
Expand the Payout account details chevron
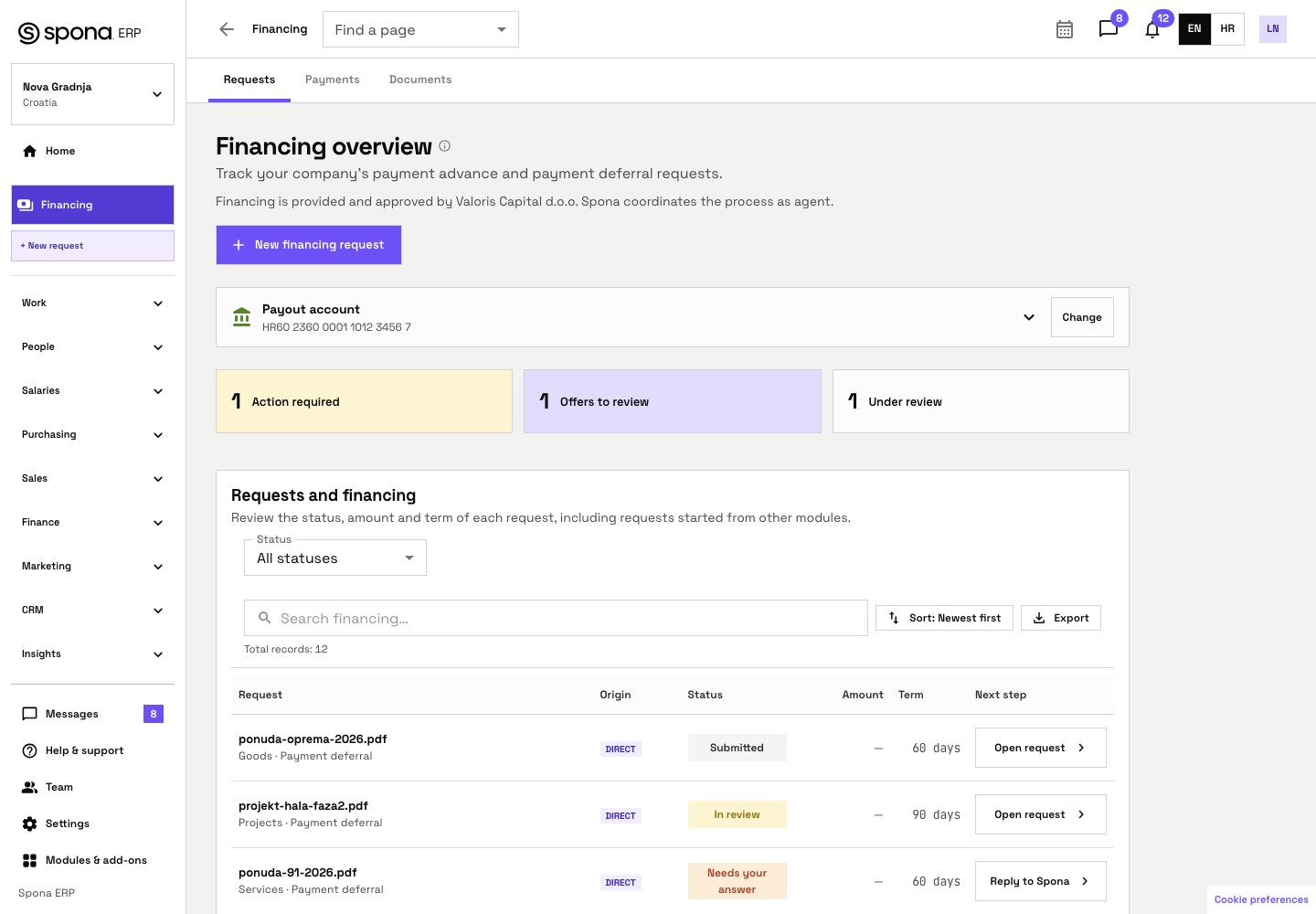click(x=1029, y=317)
